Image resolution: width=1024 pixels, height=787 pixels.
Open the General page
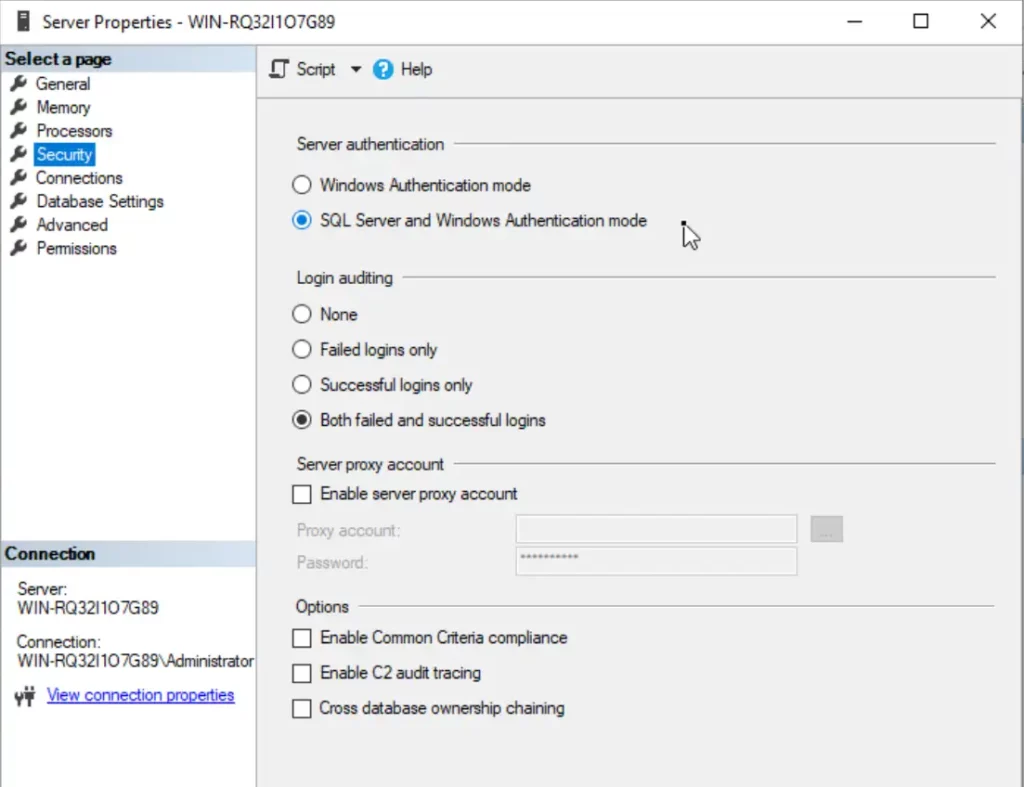pos(63,84)
